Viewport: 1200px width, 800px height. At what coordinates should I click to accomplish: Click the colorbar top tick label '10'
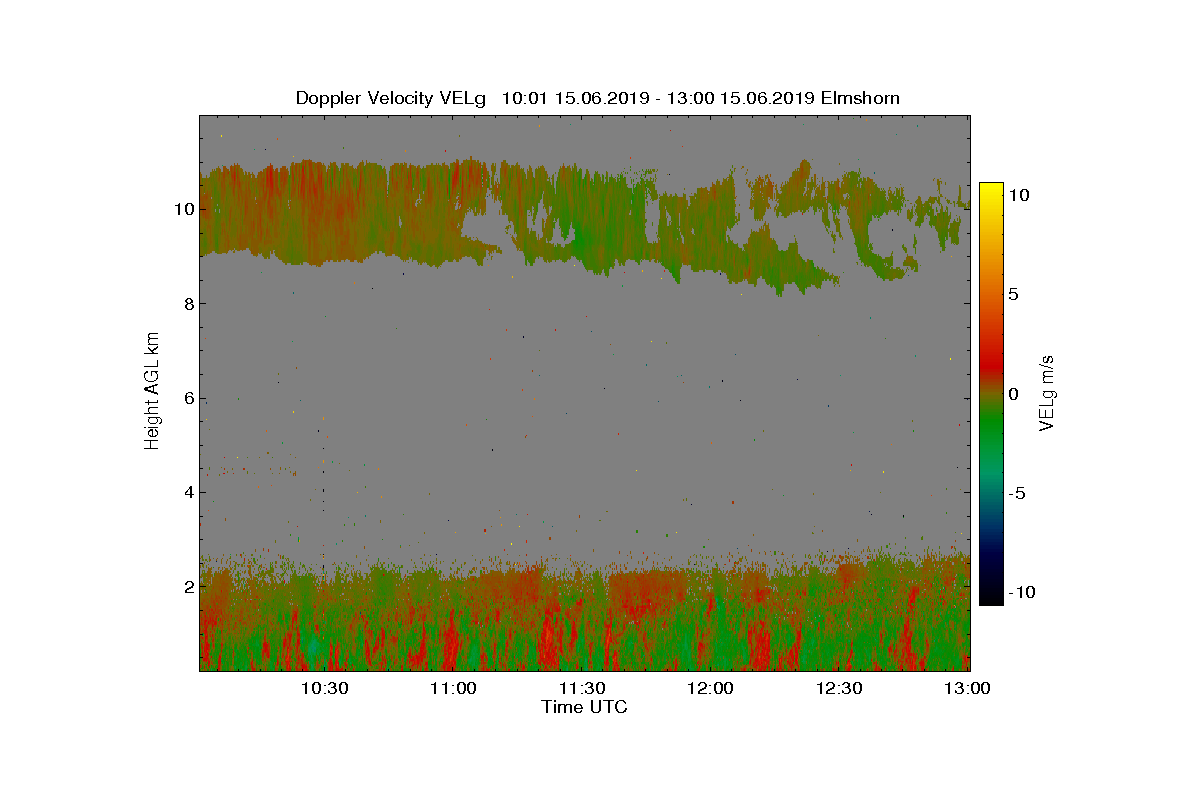[1019, 196]
